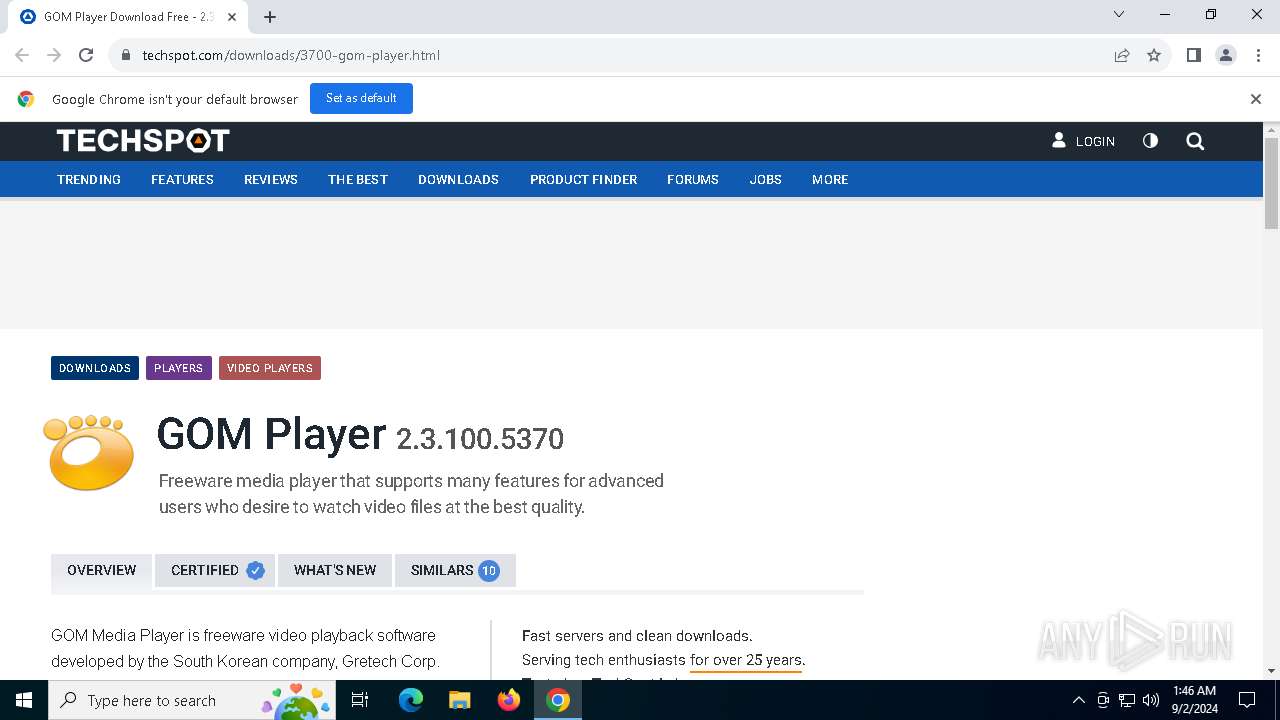Click the 'for over 25 years' link

746,660
